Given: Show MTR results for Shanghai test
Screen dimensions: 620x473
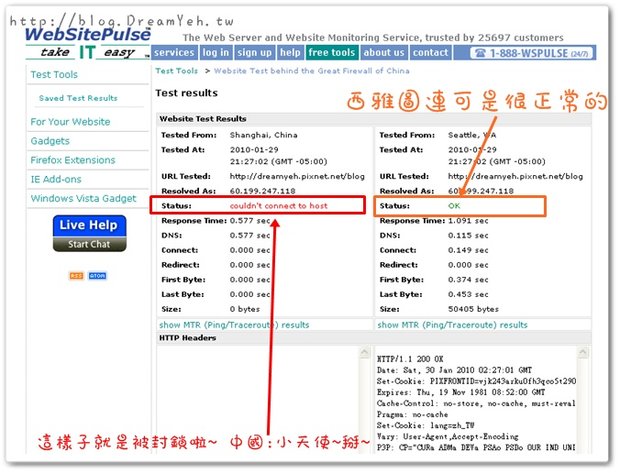Looking at the screenshot, I should pos(234,325).
